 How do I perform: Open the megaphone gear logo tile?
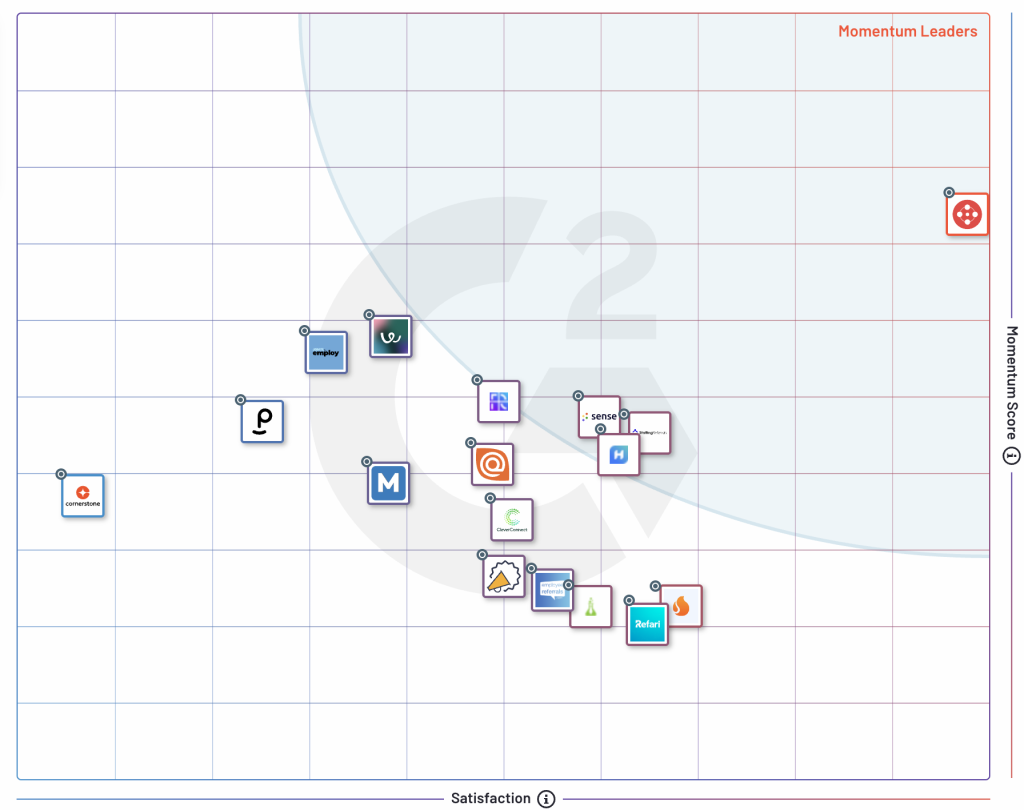(504, 576)
